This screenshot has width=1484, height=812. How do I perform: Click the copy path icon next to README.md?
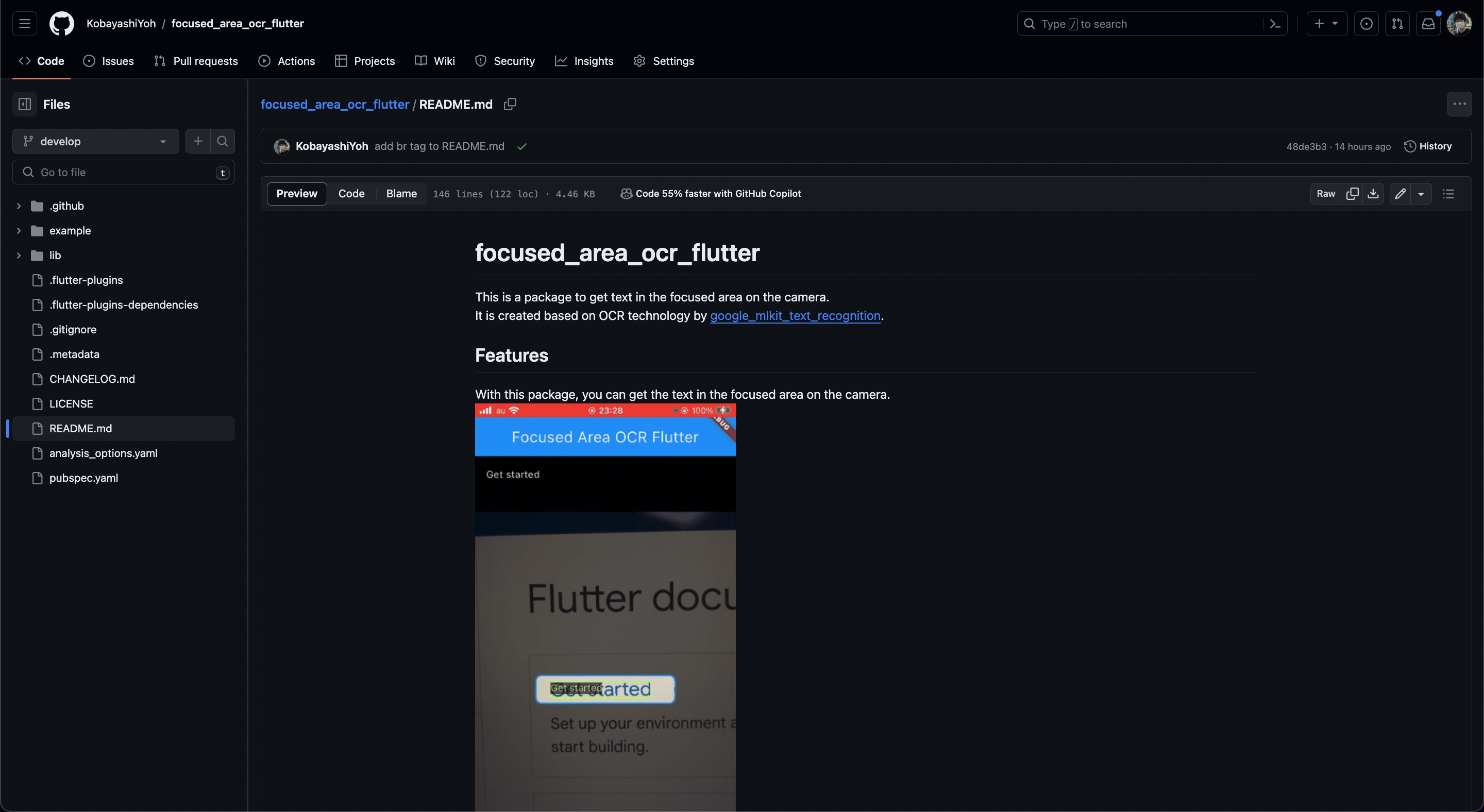509,104
